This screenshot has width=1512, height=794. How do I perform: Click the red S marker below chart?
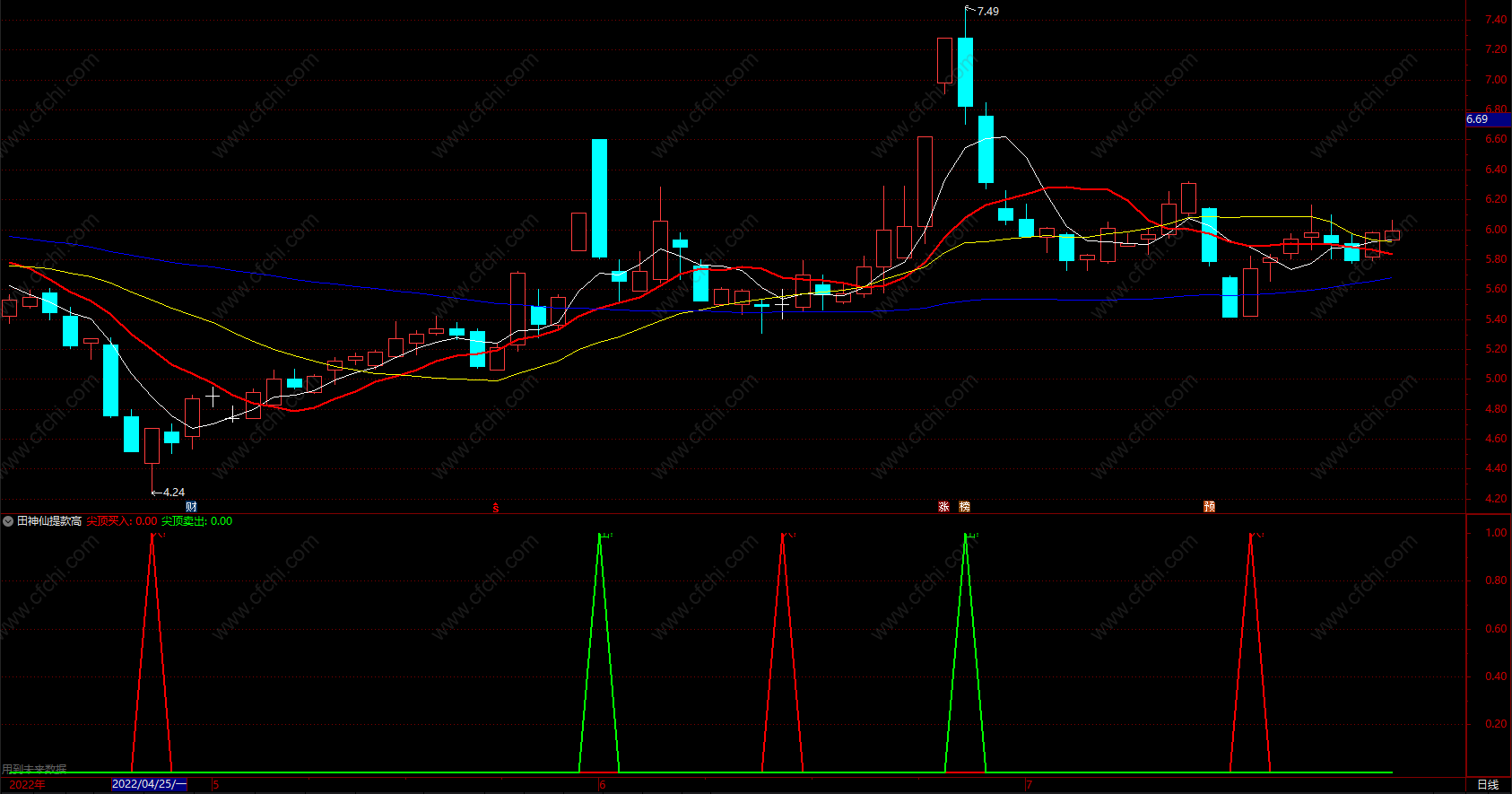pyautogui.click(x=495, y=508)
